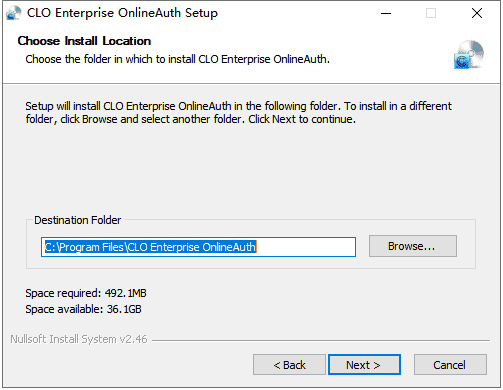Click the blank part of the path field
Screen dimensions: 503x390
click(306, 247)
